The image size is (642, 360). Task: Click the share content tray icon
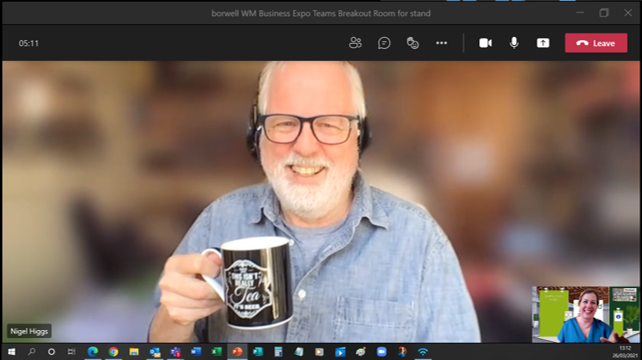tap(543, 43)
